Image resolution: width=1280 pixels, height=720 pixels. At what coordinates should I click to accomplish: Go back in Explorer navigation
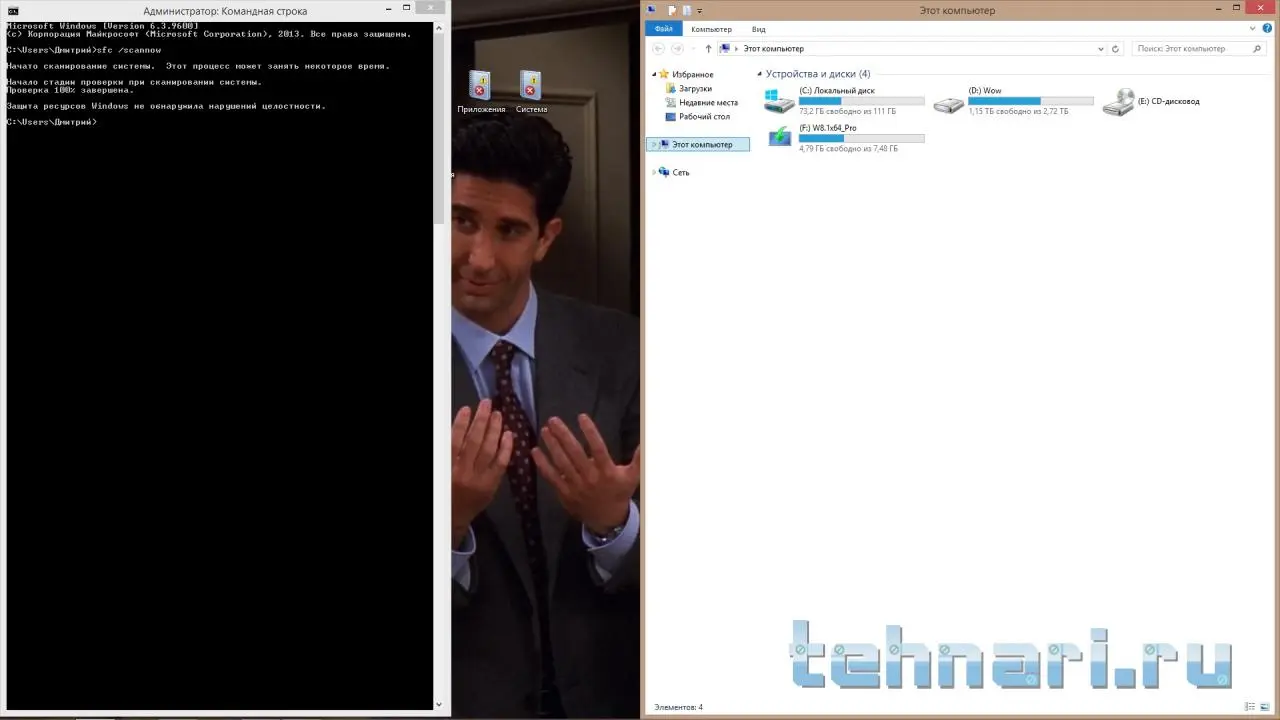[658, 48]
